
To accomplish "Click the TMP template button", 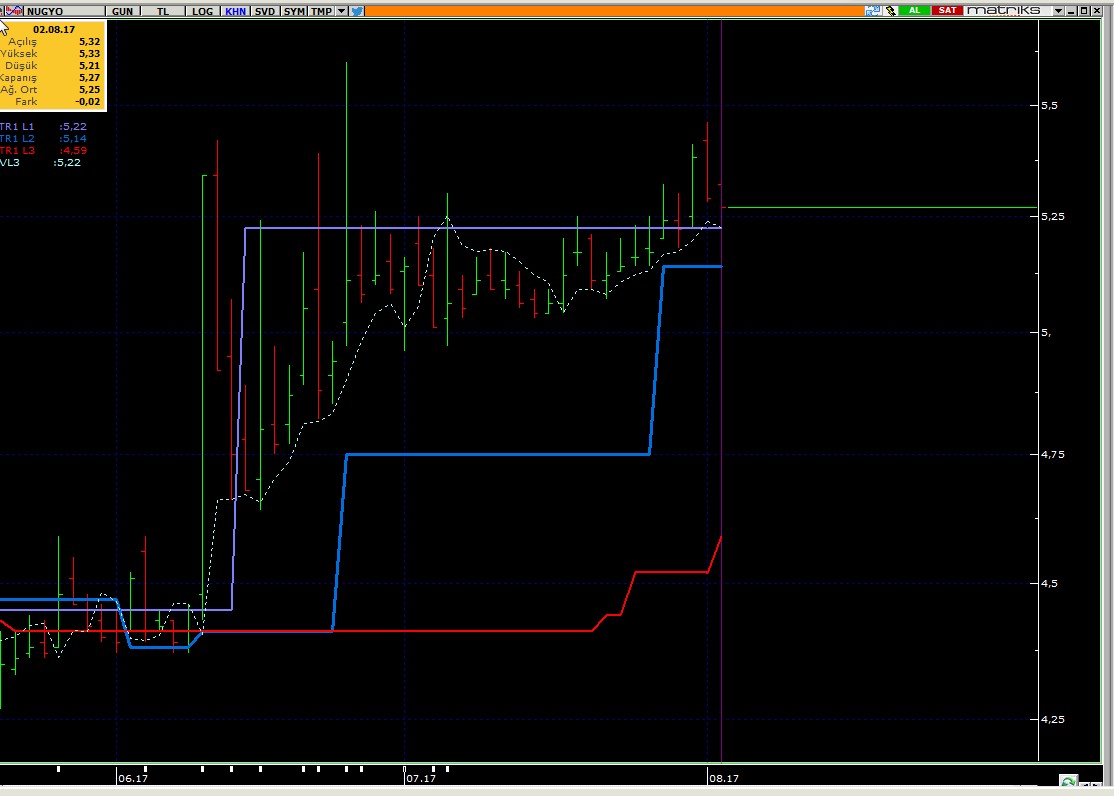I will coord(321,11).
